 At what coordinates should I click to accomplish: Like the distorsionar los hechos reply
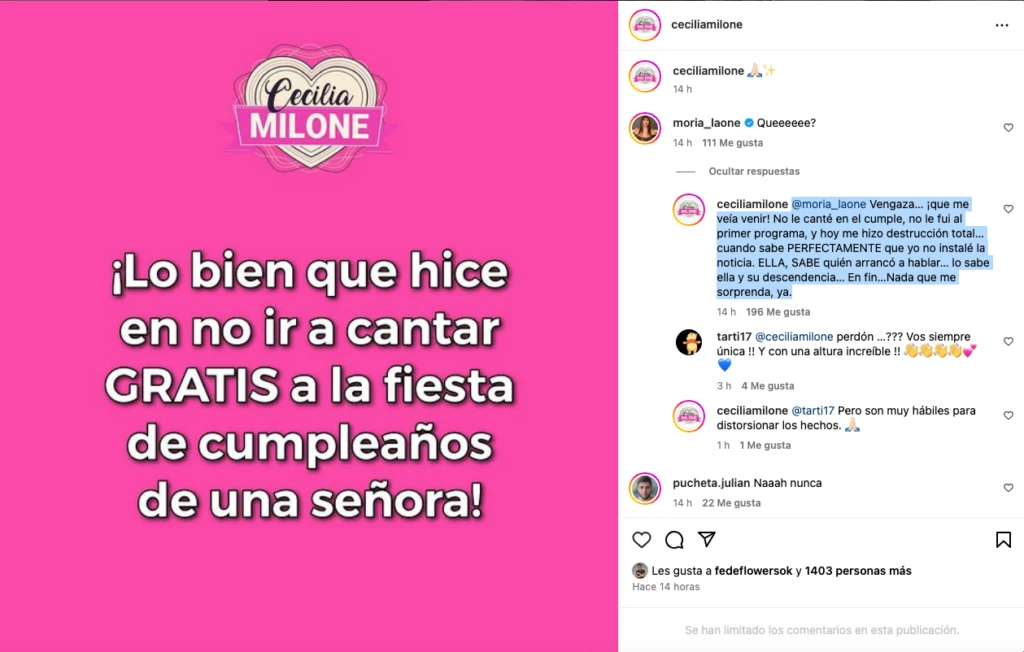click(1008, 416)
